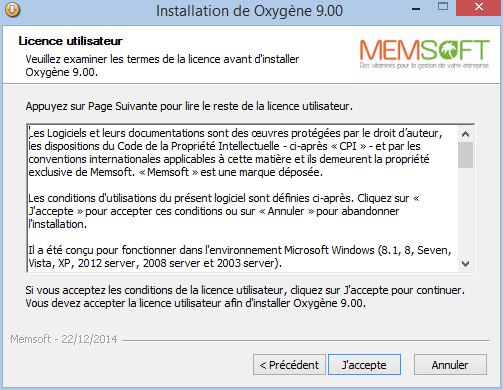The height and width of the screenshot is (390, 503).
Task: Click the license scrollbar up arrow
Action: click(x=465, y=134)
